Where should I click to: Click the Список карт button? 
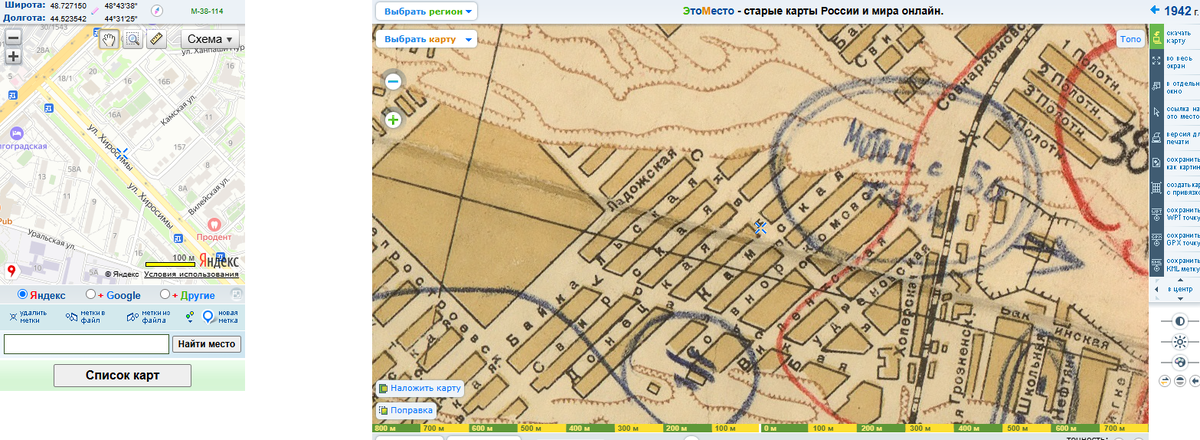[122, 376]
